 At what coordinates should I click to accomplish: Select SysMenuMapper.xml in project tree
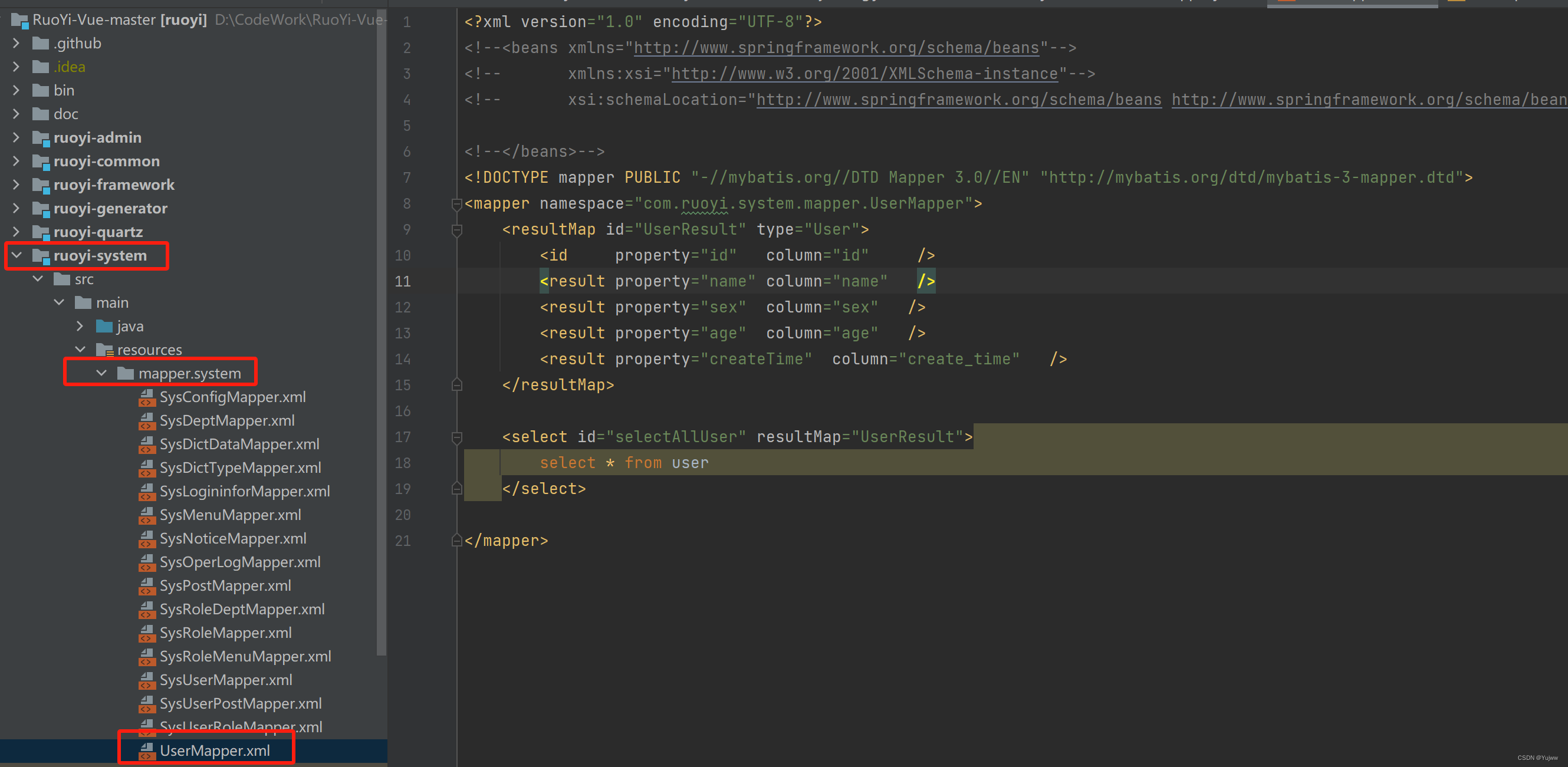(x=230, y=516)
